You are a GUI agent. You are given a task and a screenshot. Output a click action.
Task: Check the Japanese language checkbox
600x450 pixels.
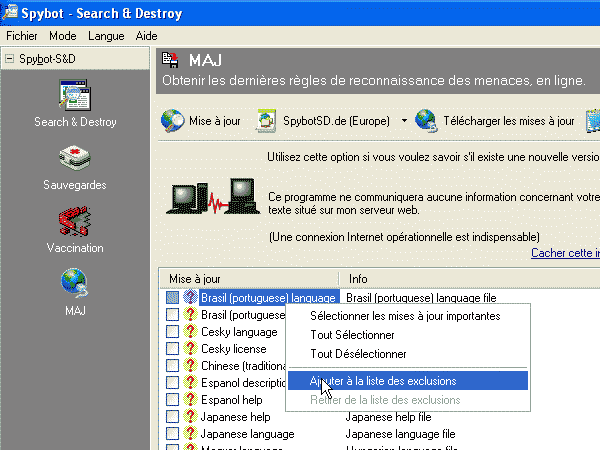click(x=173, y=433)
